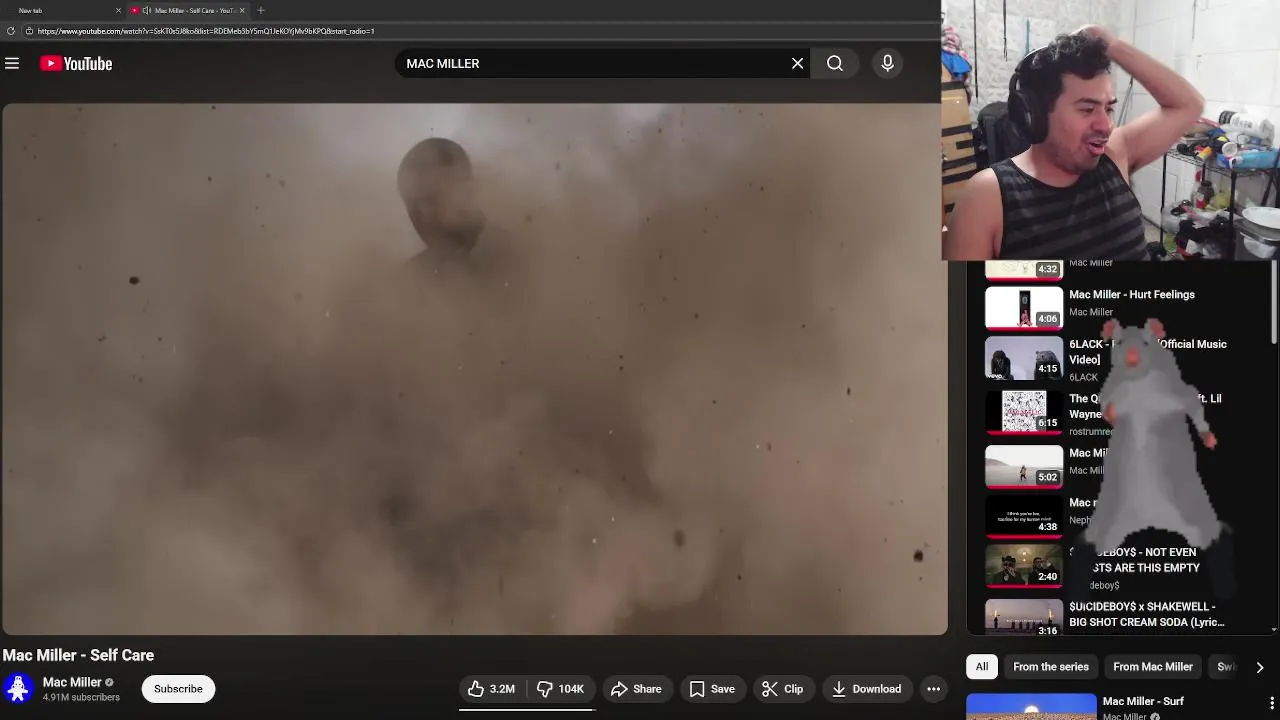Clip the video with scissors button
This screenshot has height=720, width=1280.
coord(782,689)
